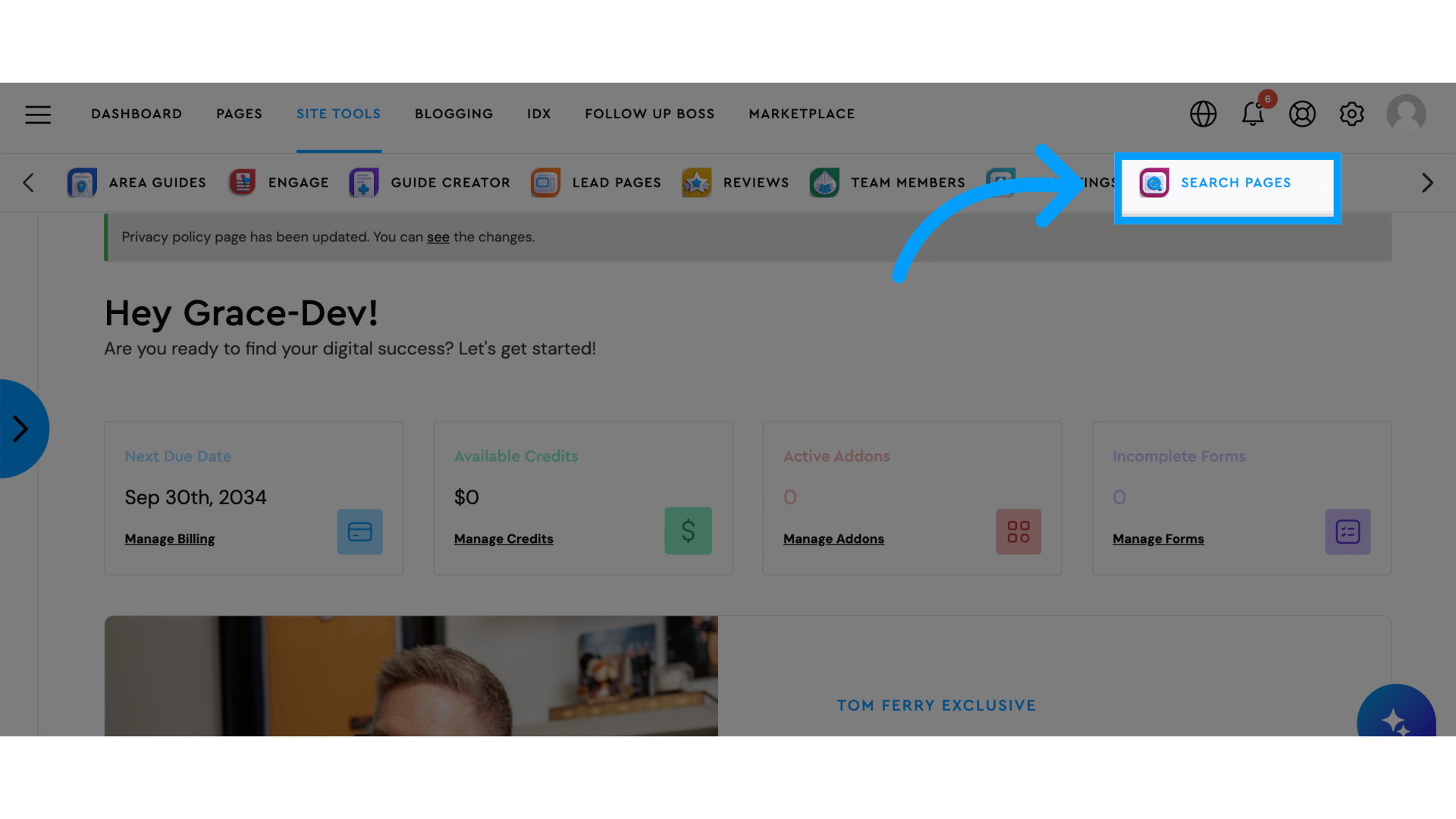Click the Lead Pages icon
This screenshot has width=1456, height=819.
(x=545, y=182)
